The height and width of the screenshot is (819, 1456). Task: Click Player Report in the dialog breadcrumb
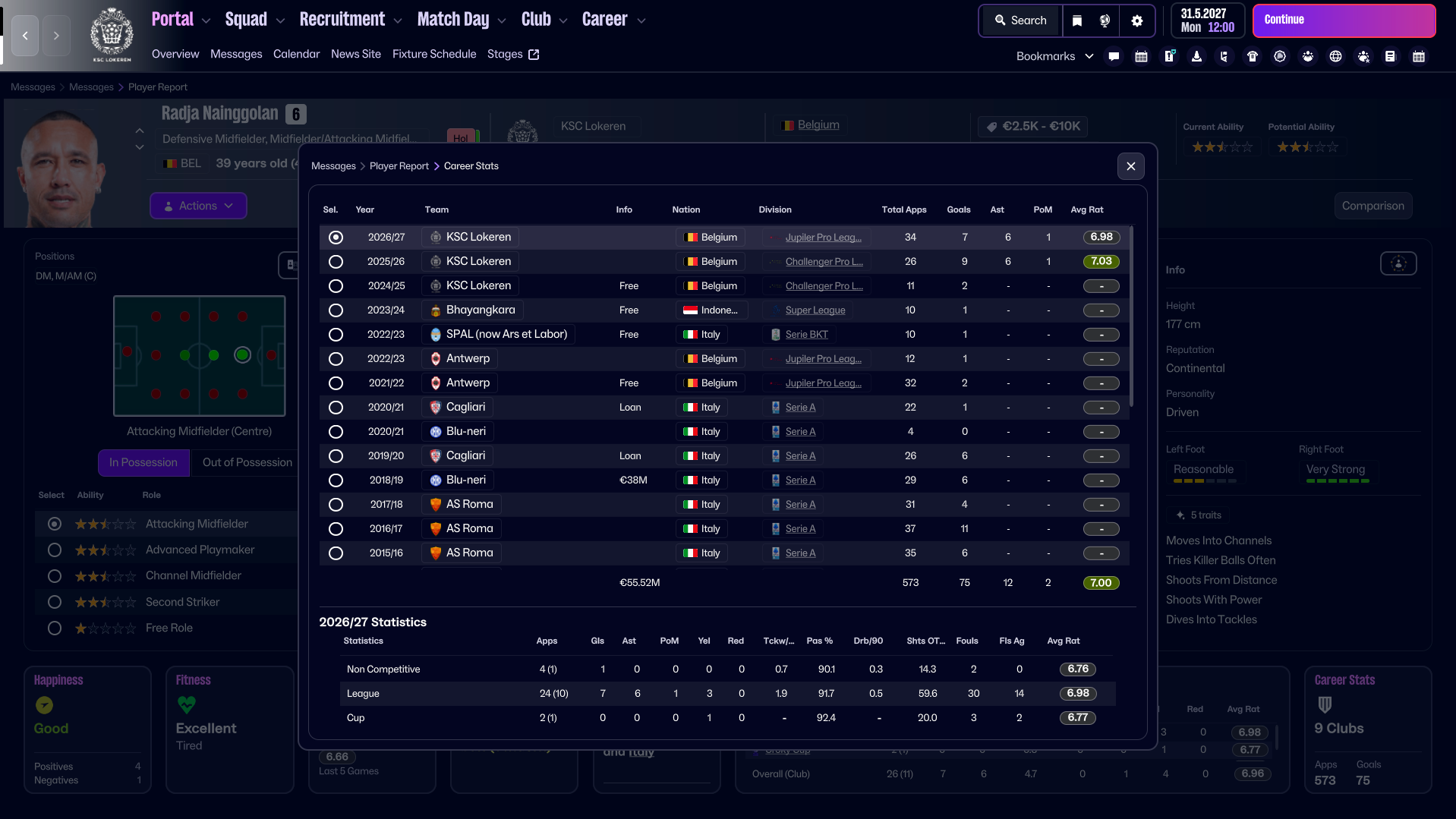[399, 166]
